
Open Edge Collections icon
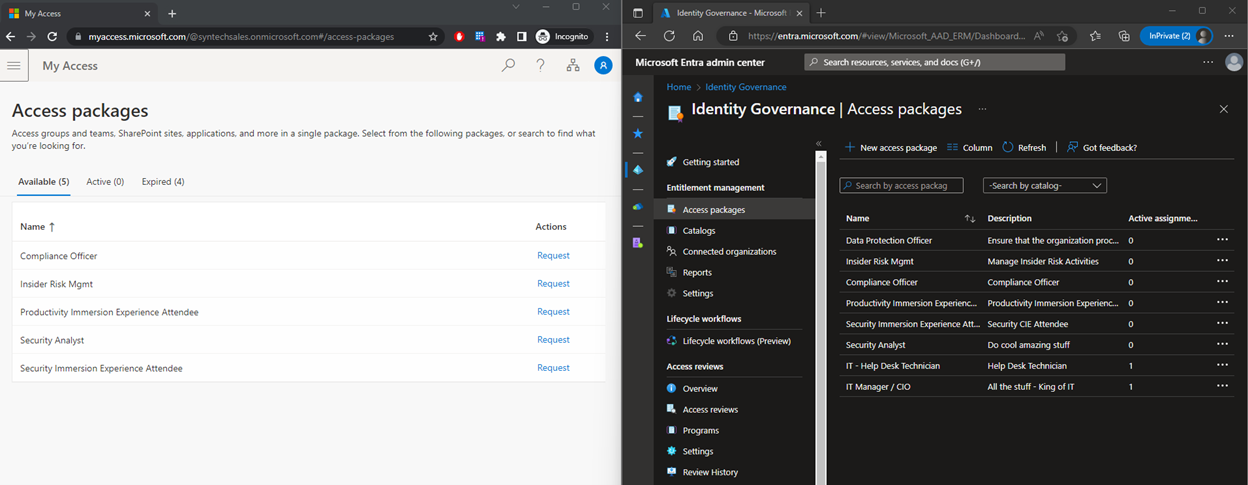point(1124,35)
